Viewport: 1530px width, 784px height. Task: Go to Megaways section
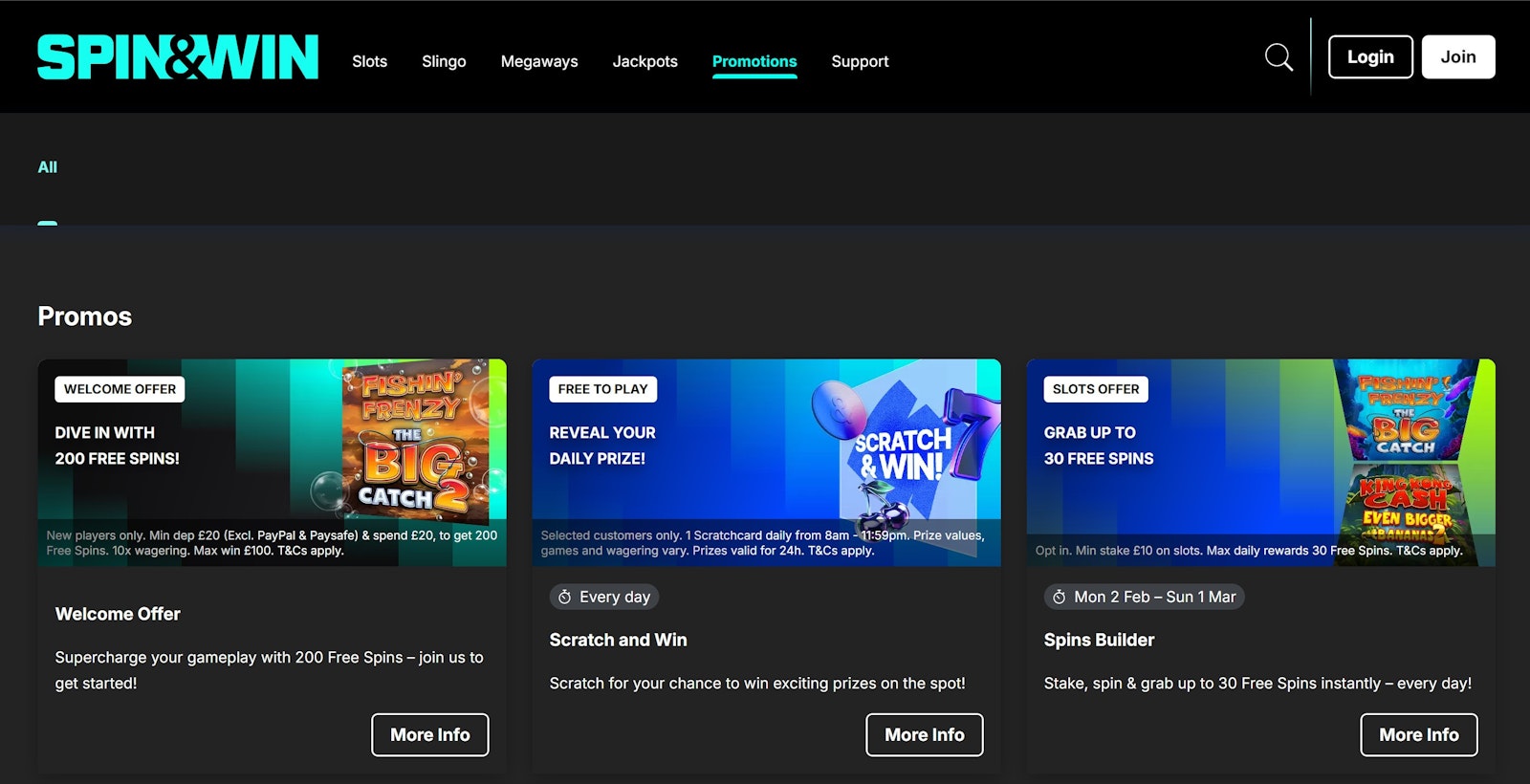pyautogui.click(x=539, y=61)
